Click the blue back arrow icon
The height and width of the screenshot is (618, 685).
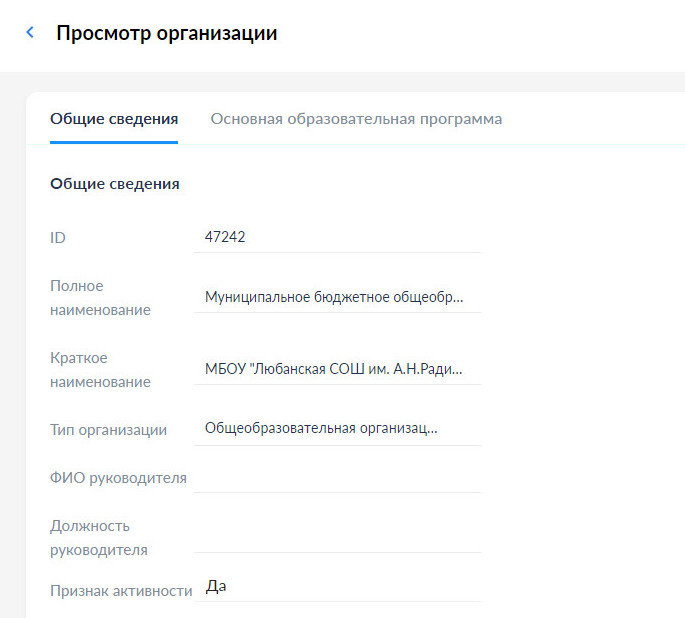tap(30, 32)
